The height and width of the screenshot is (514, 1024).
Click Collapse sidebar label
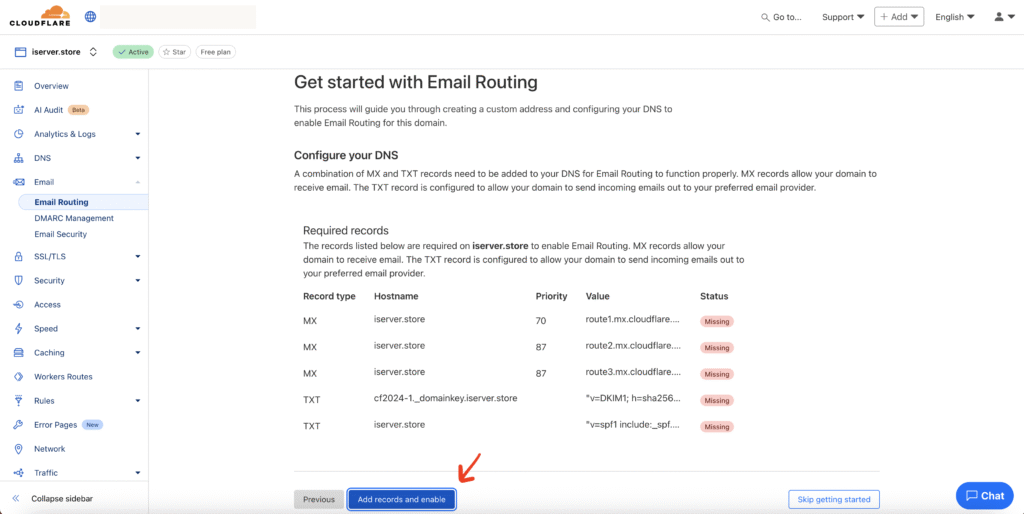click(x=62, y=498)
